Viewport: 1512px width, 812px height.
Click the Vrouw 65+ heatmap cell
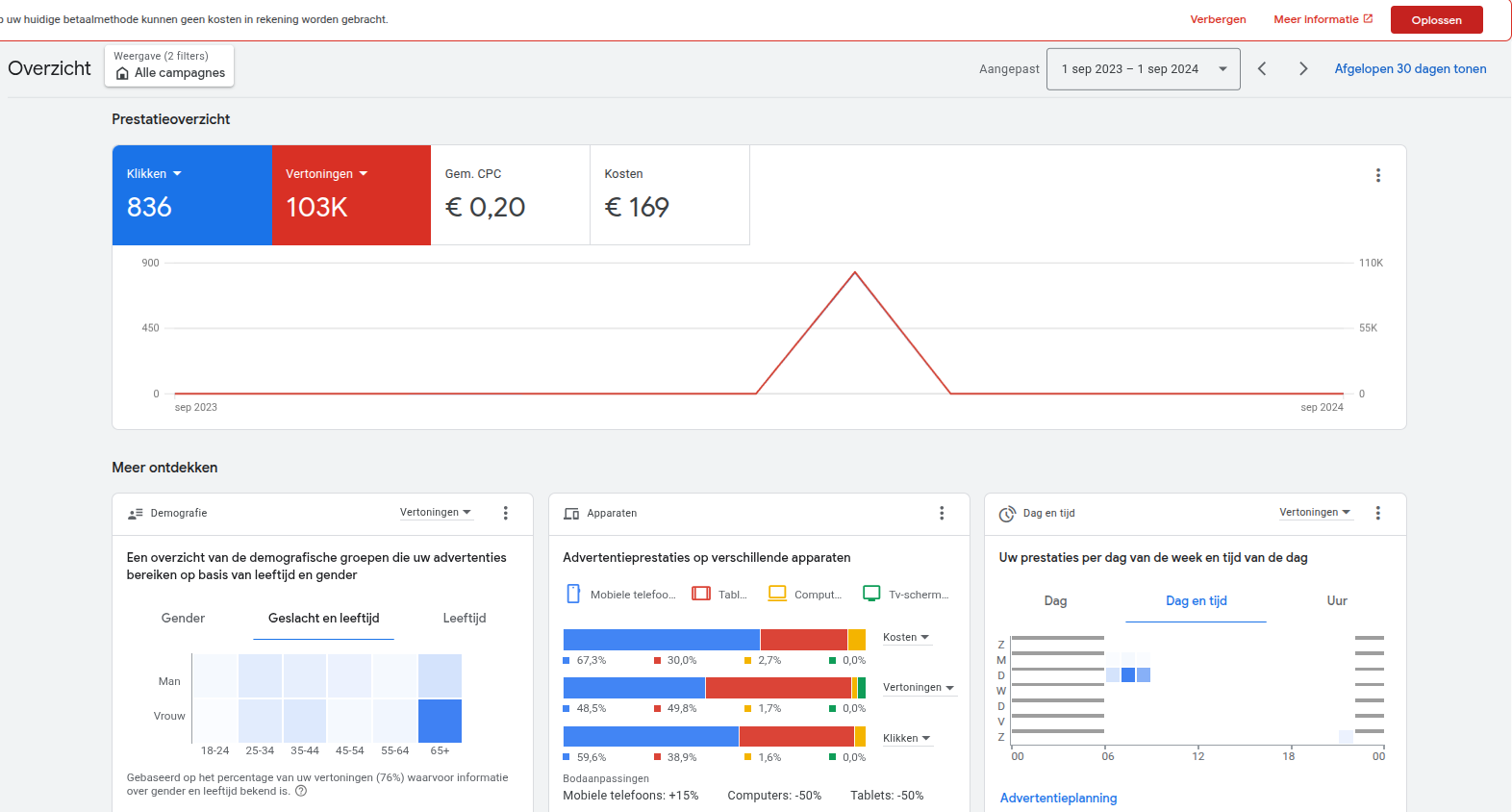(x=440, y=721)
